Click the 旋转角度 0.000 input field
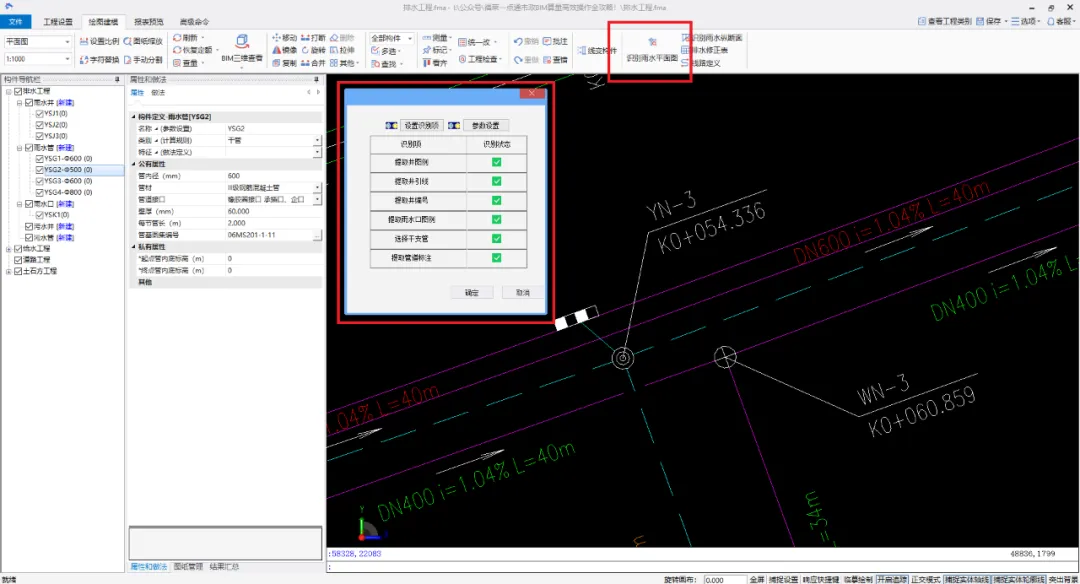The width and height of the screenshot is (1080, 584). 725,580
